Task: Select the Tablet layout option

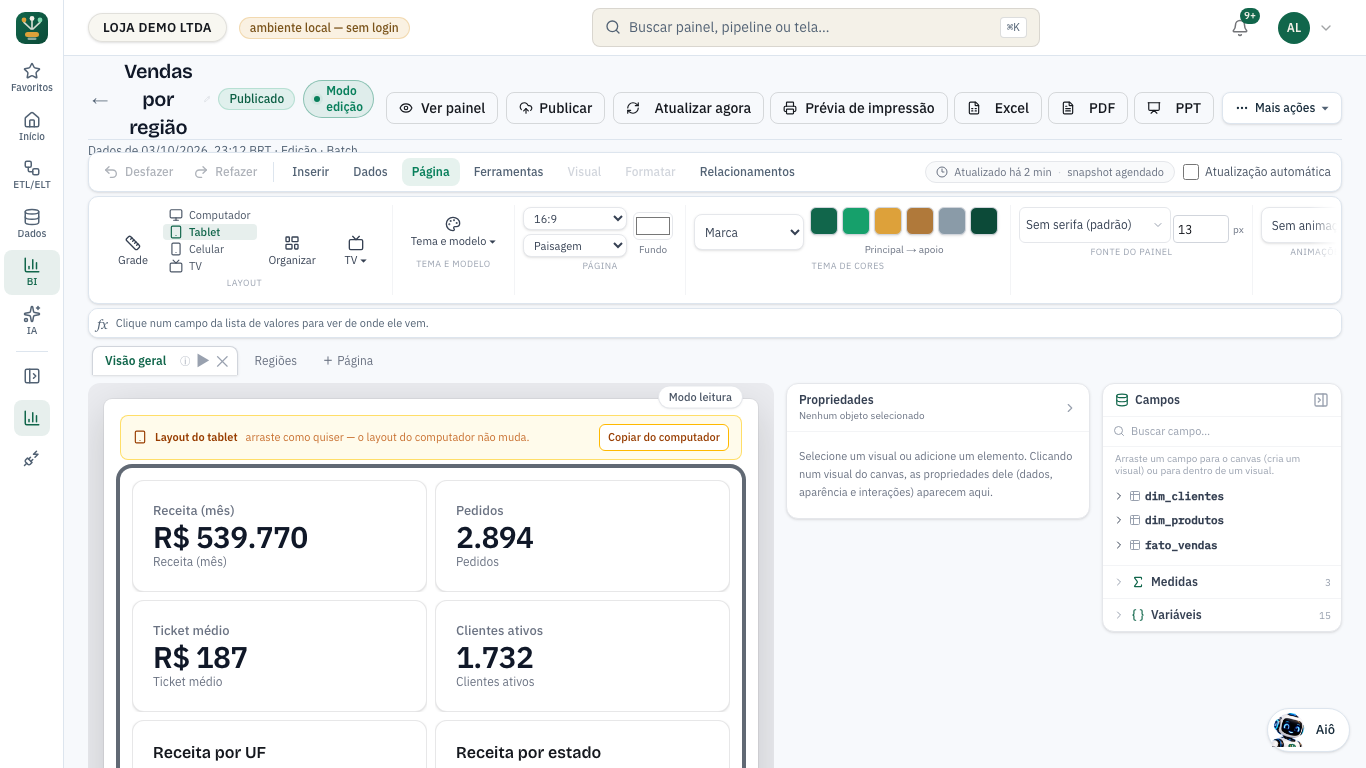Action: click(210, 232)
